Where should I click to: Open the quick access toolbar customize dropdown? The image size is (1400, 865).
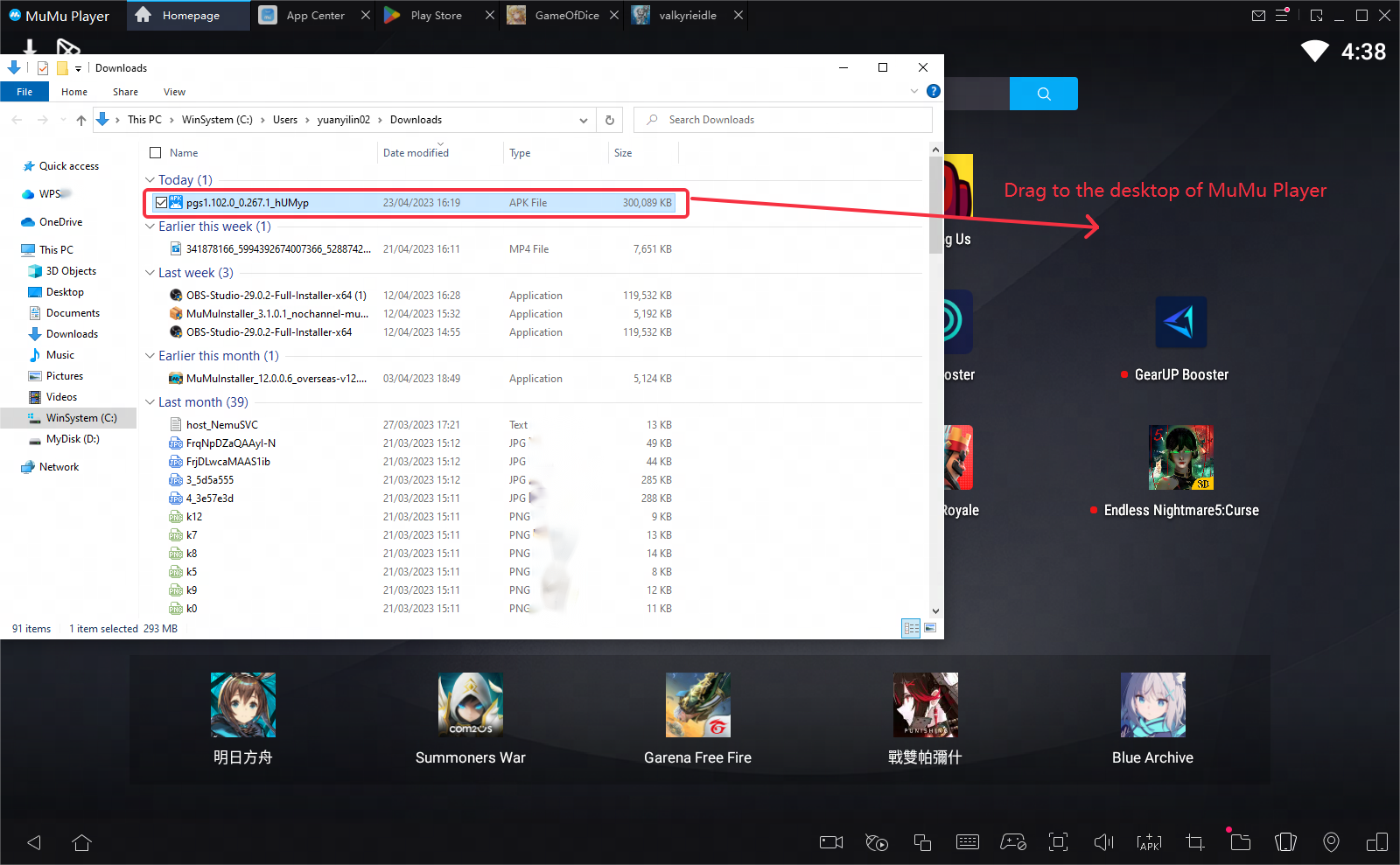point(78,68)
